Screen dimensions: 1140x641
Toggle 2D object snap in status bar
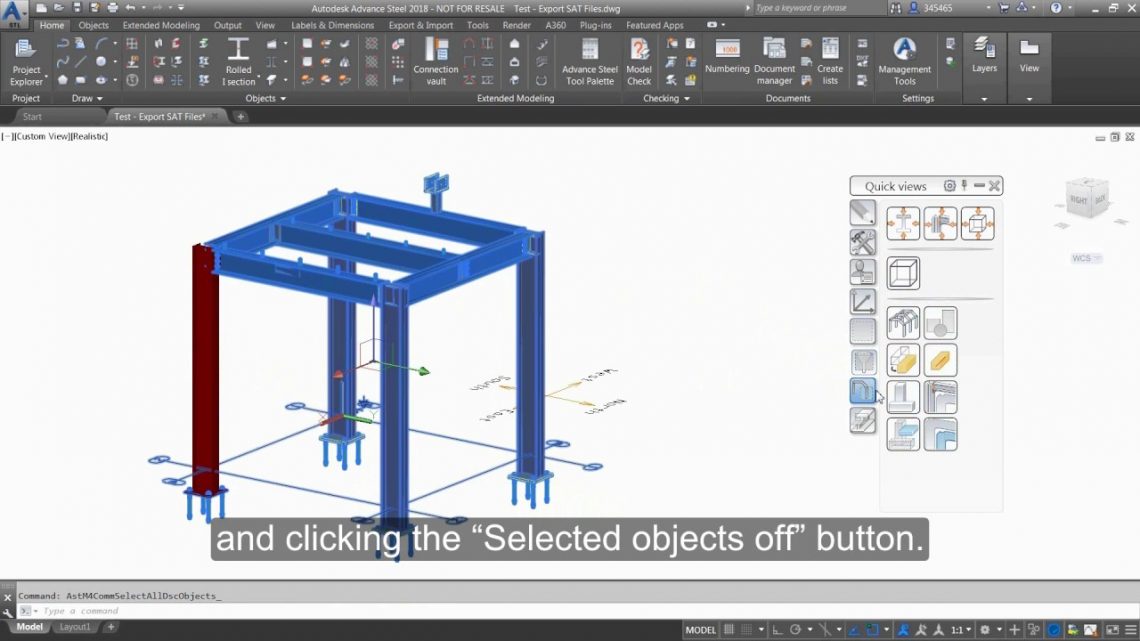pos(872,629)
